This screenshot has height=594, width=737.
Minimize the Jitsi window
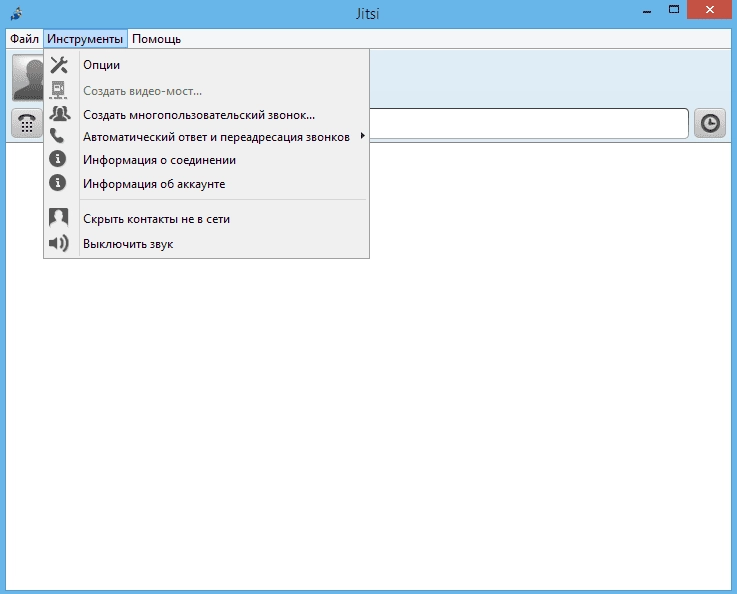click(x=647, y=10)
